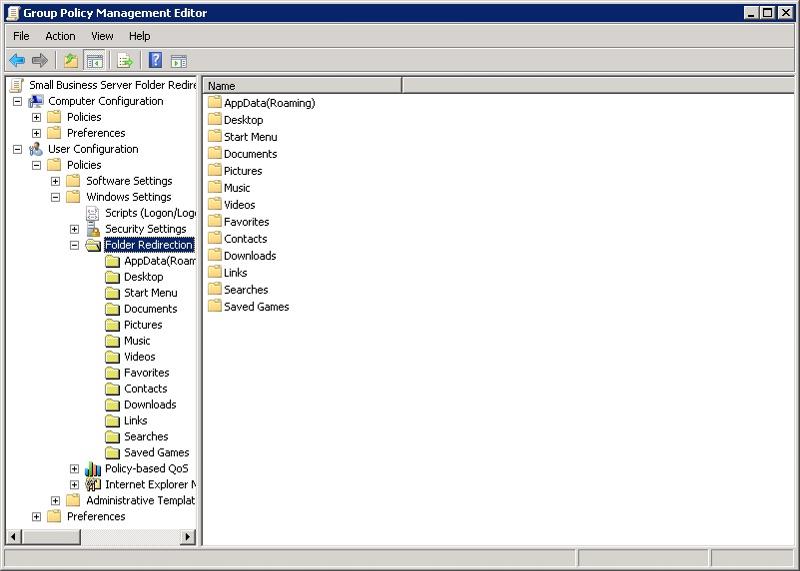Image resolution: width=800 pixels, height=571 pixels.
Task: Click Desktop folder icon in right pane
Action: 215,119
